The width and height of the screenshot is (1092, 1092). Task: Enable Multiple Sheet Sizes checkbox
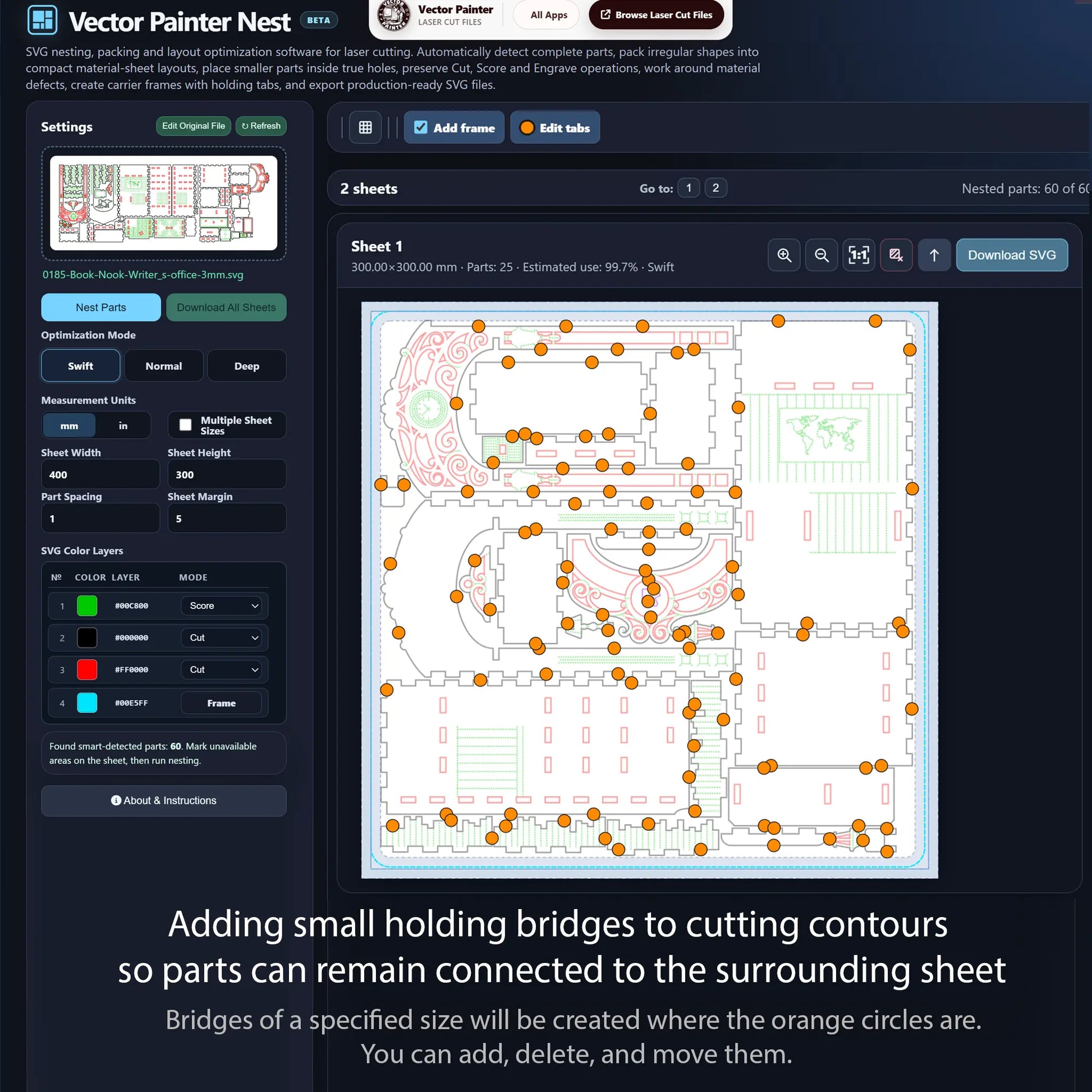185,425
